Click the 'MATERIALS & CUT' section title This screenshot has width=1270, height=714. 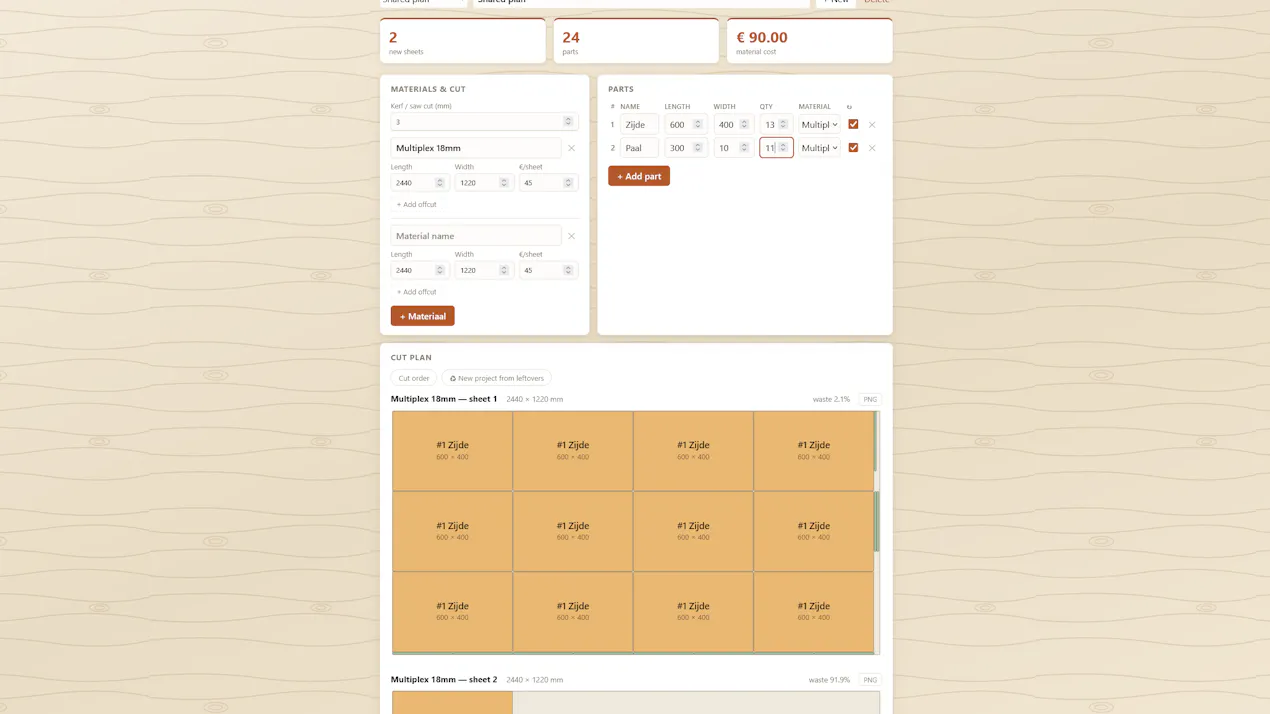click(x=428, y=89)
